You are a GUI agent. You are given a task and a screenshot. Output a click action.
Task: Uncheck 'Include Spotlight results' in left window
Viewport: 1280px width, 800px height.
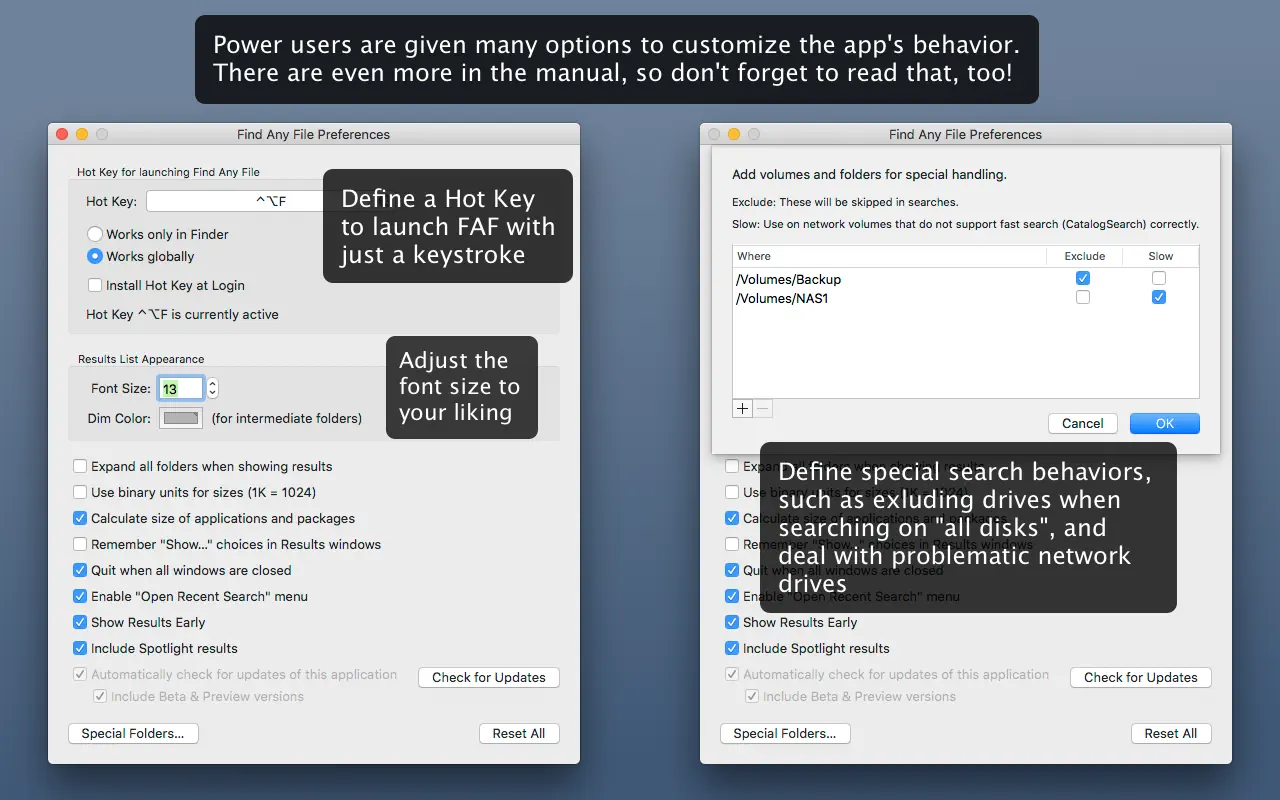coord(80,648)
